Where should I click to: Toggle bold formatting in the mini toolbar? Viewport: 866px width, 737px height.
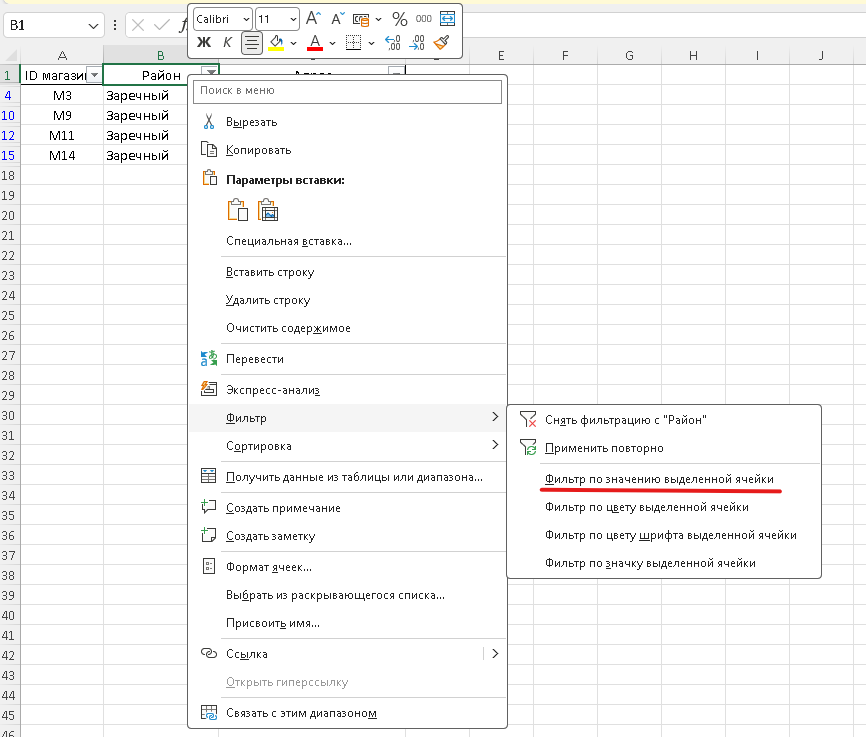pyautogui.click(x=204, y=42)
